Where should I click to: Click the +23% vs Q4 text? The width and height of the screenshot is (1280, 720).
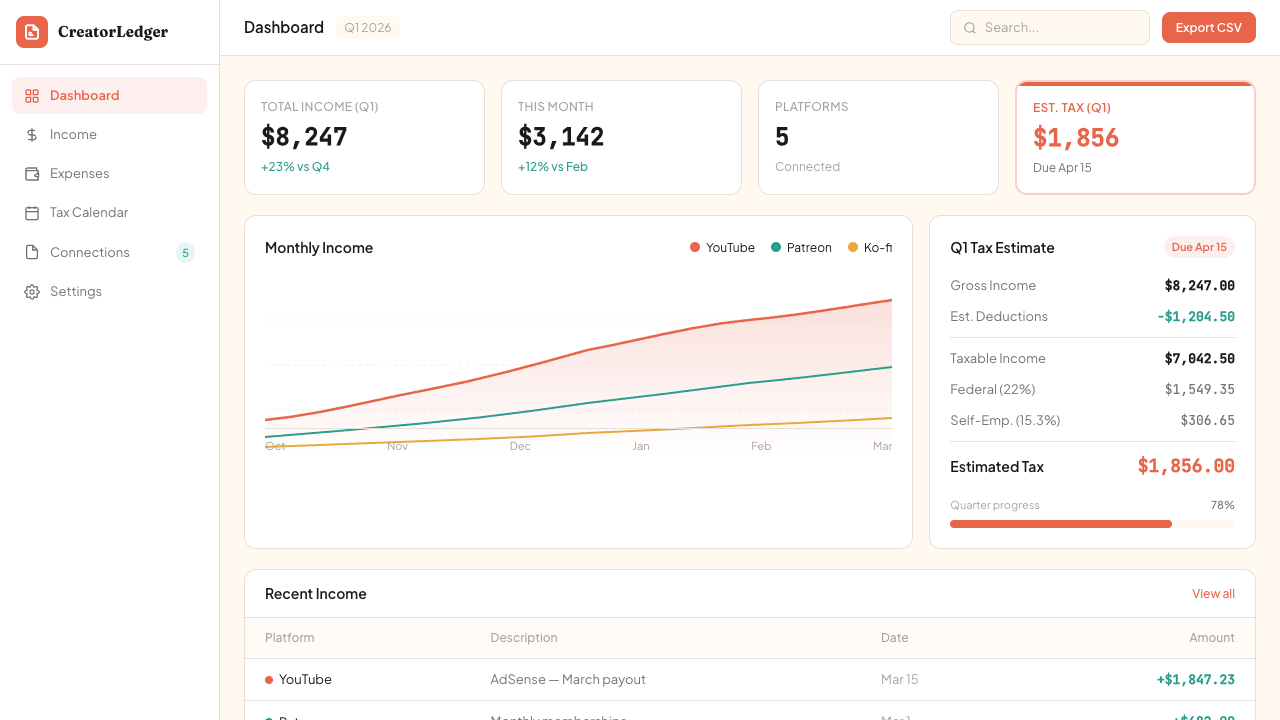click(x=295, y=167)
